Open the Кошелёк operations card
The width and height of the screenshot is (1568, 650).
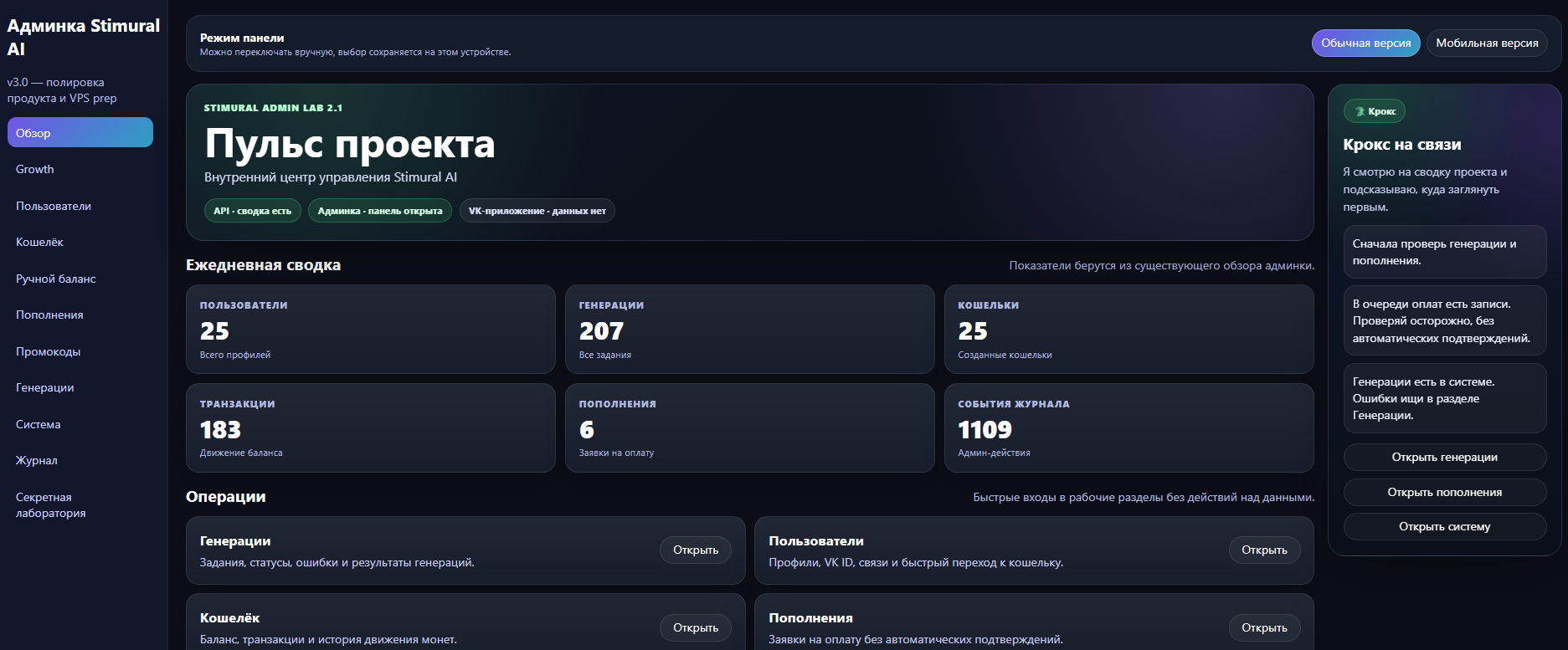click(696, 627)
